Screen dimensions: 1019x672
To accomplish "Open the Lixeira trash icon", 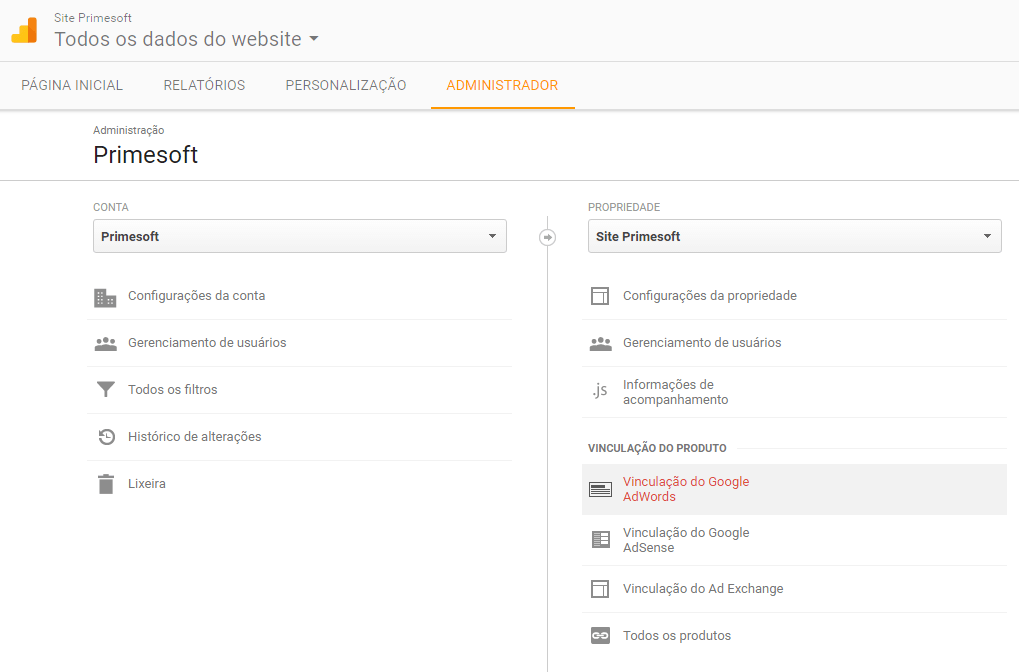I will 106,483.
